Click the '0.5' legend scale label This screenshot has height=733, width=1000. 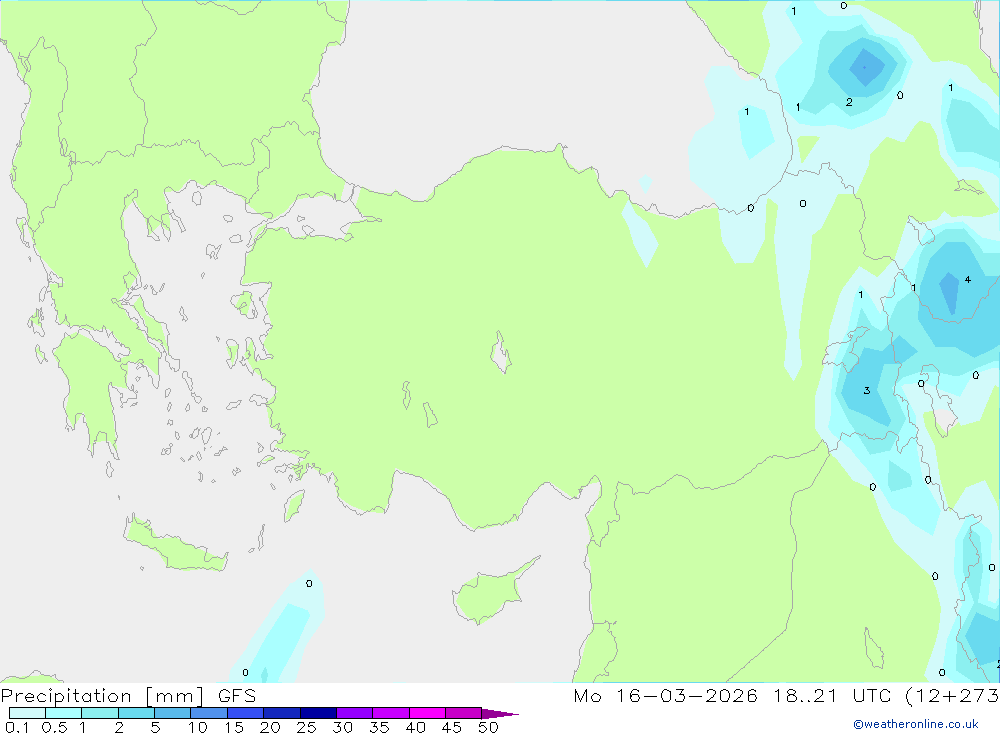54,727
